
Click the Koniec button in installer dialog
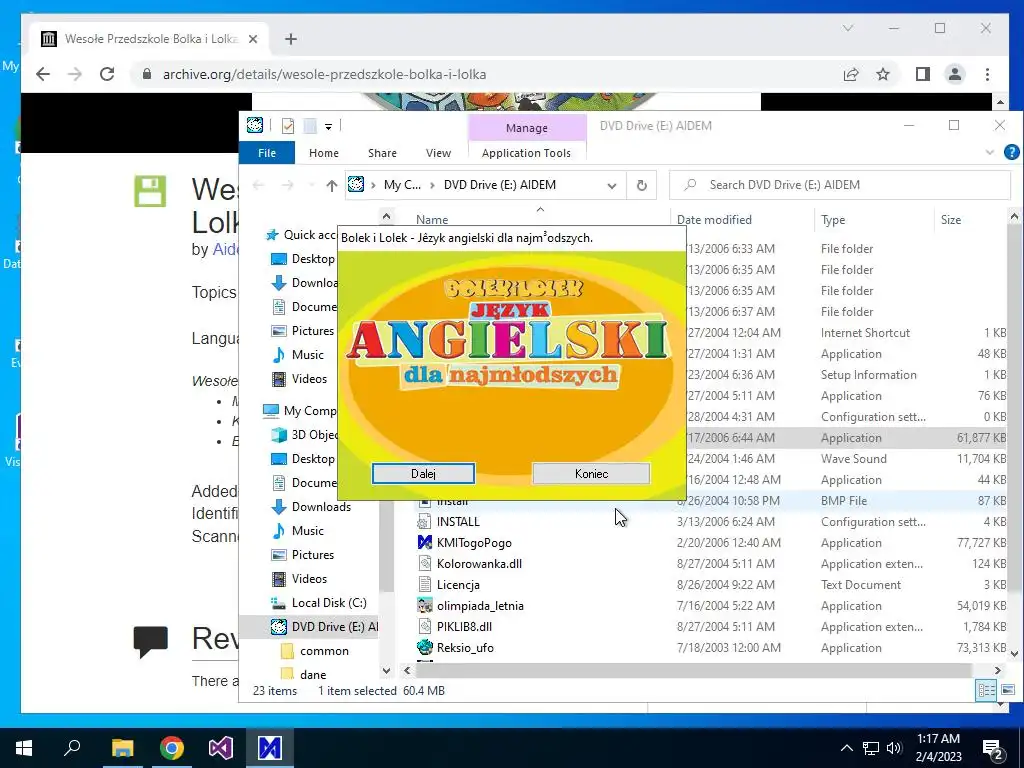(591, 473)
